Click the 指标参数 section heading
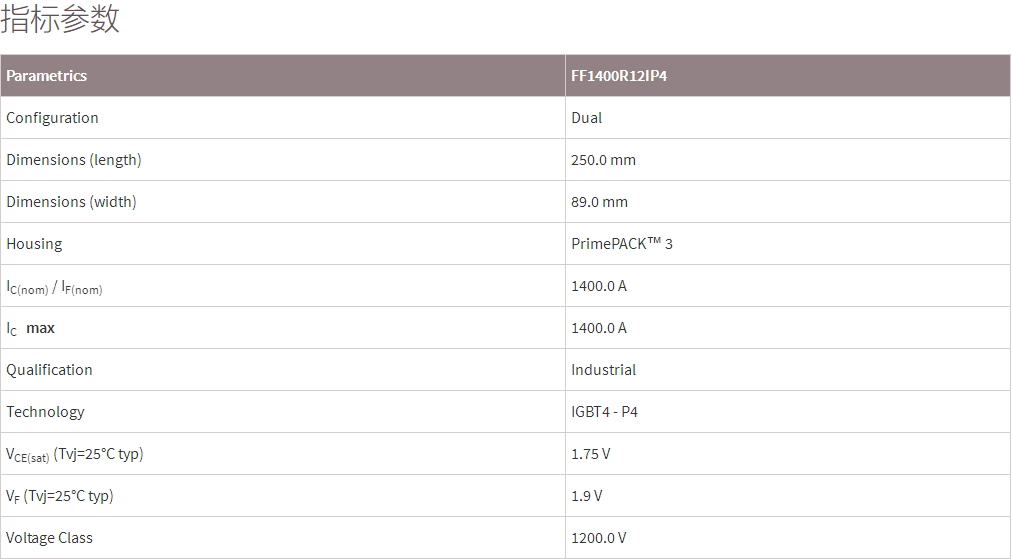Viewport: 1012px width, 559px height. pos(61,19)
